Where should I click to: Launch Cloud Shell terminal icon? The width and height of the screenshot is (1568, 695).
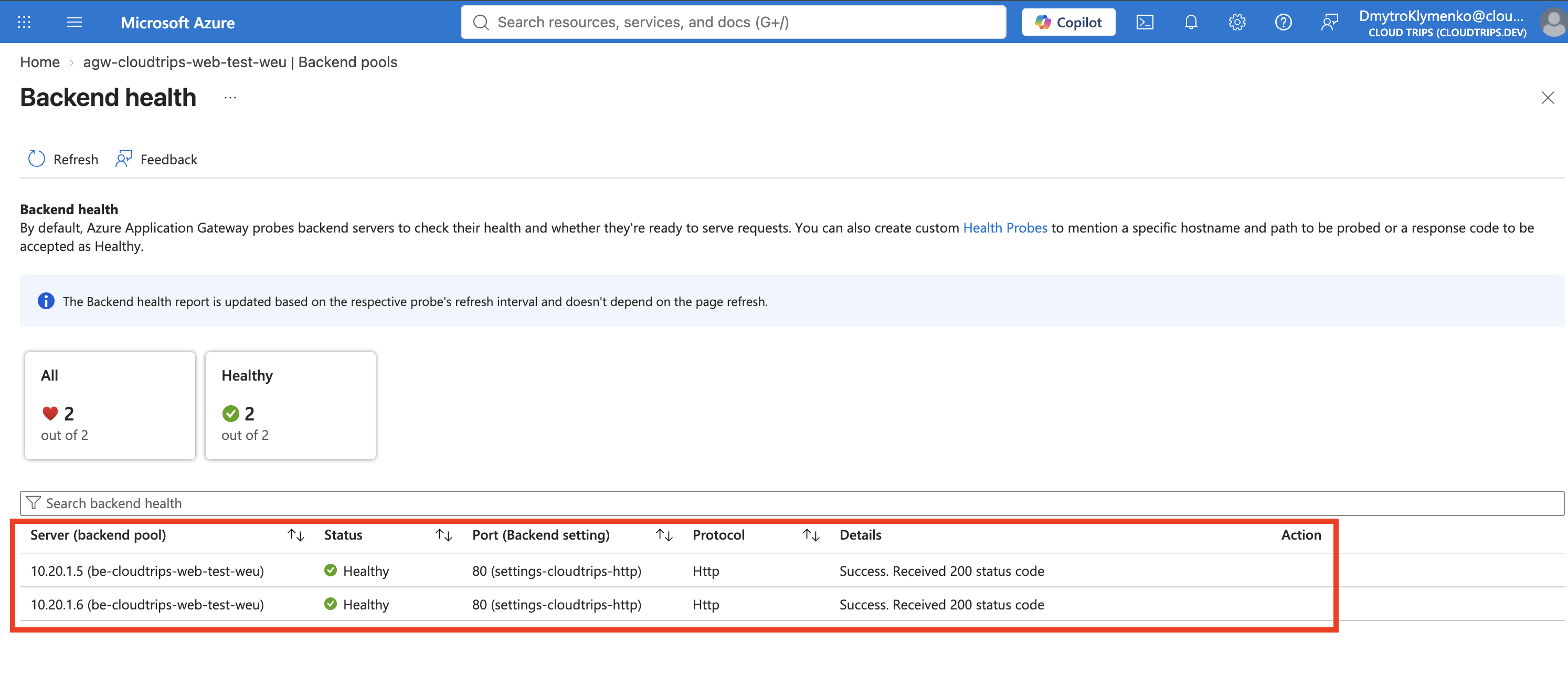tap(1145, 23)
